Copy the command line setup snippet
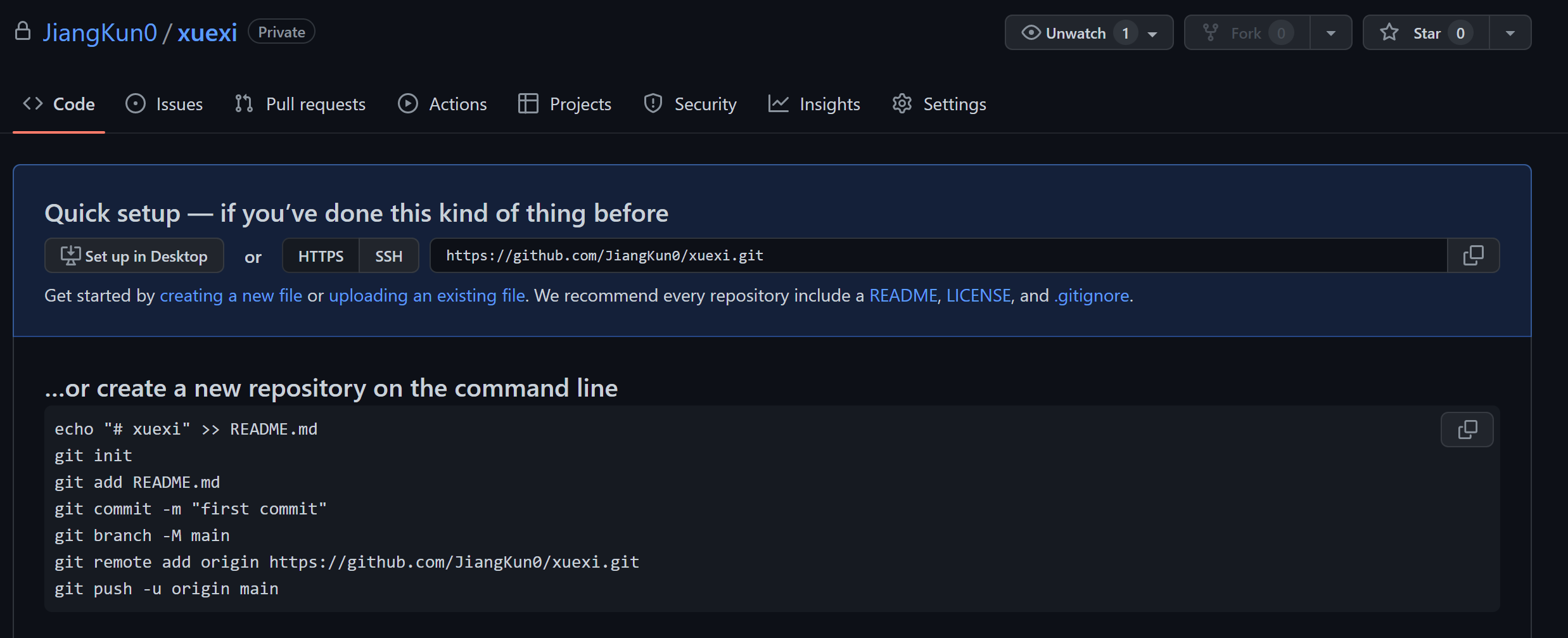The height and width of the screenshot is (638, 1568). click(x=1467, y=430)
